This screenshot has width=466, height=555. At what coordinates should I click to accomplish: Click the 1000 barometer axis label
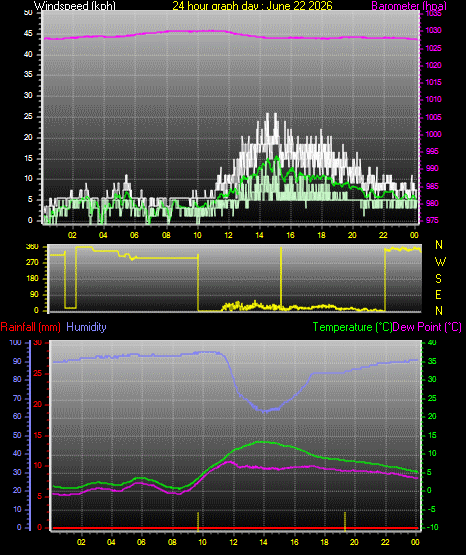[x=433, y=134]
